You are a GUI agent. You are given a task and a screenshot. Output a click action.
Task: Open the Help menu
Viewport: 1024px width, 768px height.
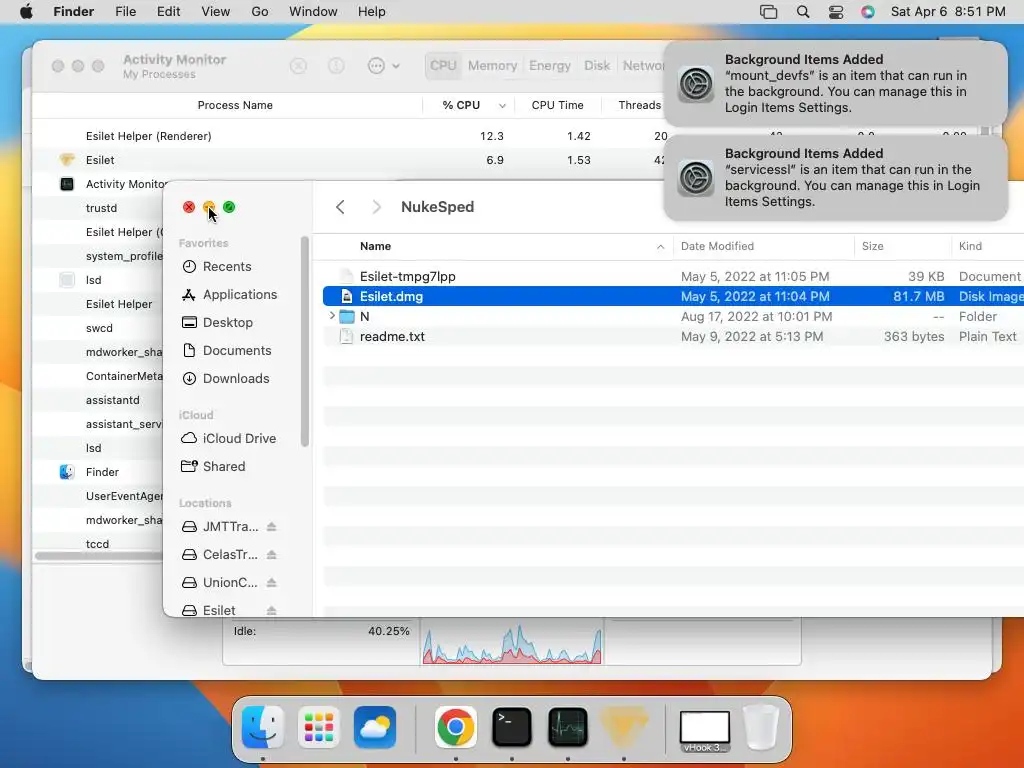pos(372,12)
